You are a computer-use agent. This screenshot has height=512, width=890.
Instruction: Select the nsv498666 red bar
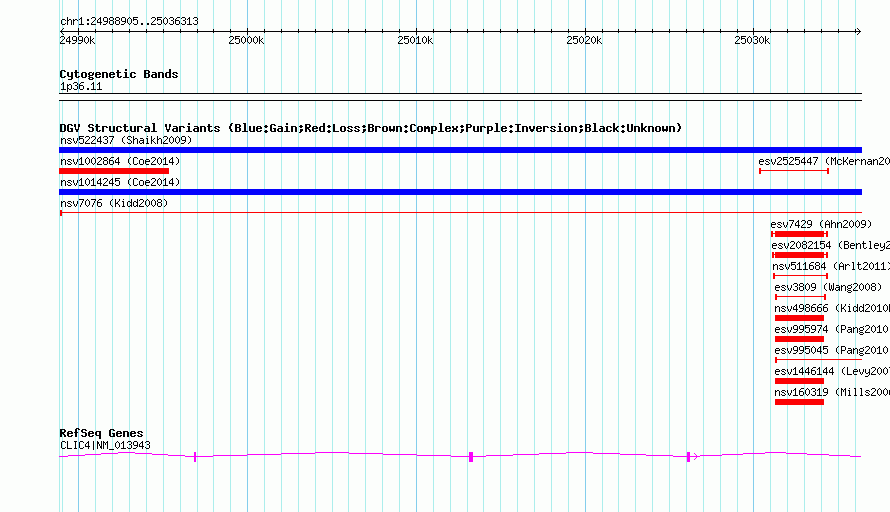coord(799,318)
